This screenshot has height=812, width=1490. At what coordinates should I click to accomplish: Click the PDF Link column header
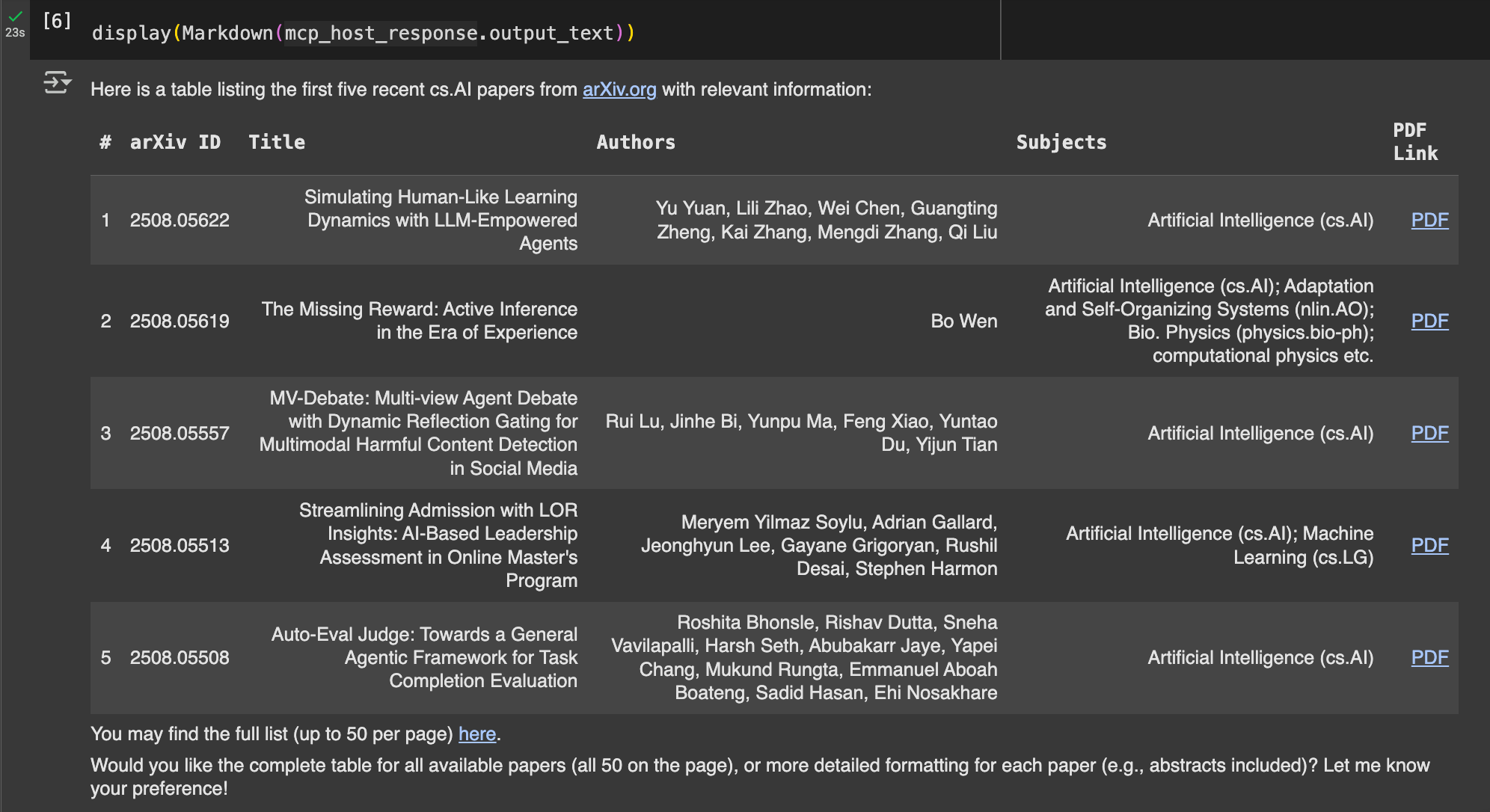1414,141
